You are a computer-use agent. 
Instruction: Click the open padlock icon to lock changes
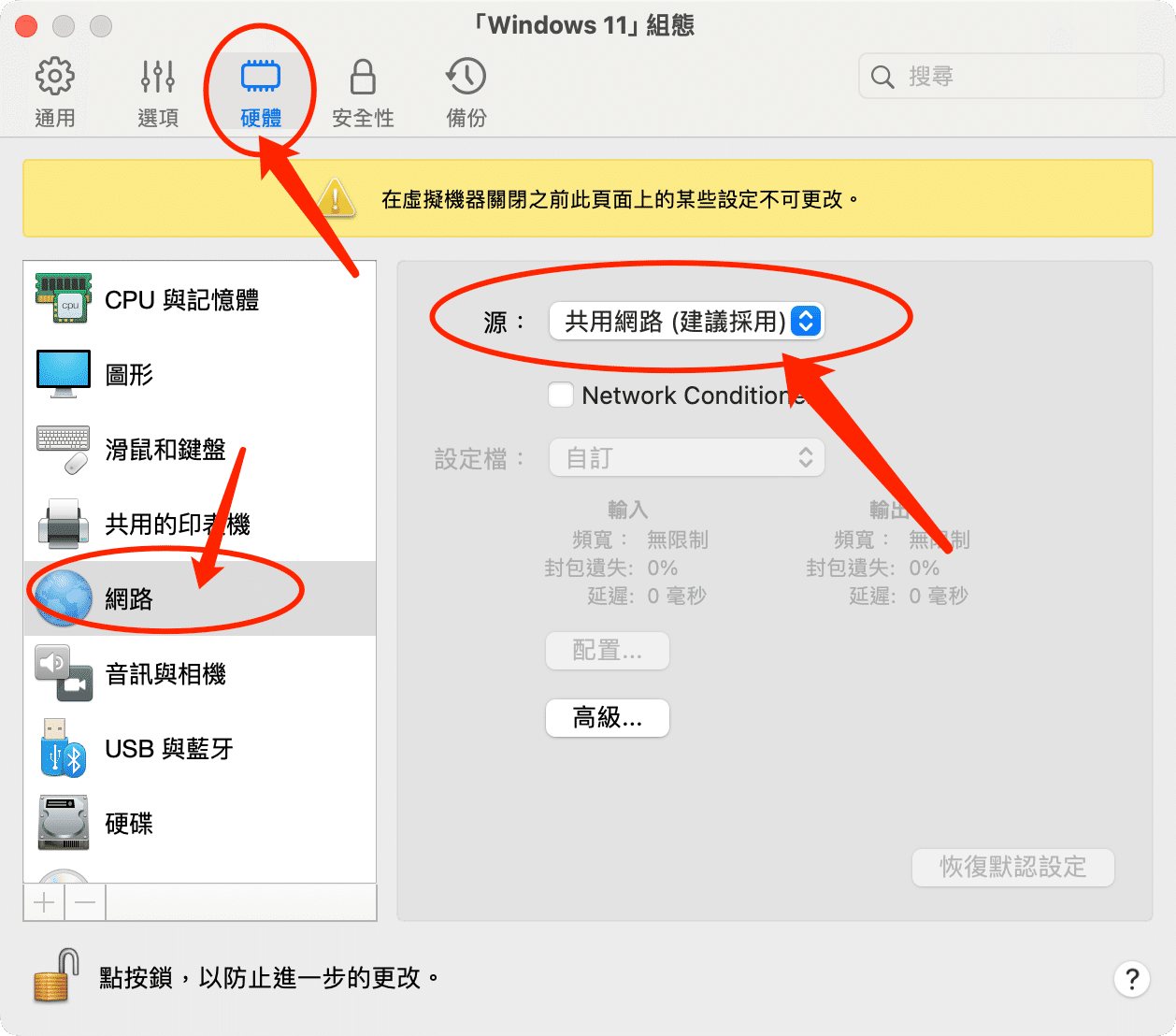[56, 976]
